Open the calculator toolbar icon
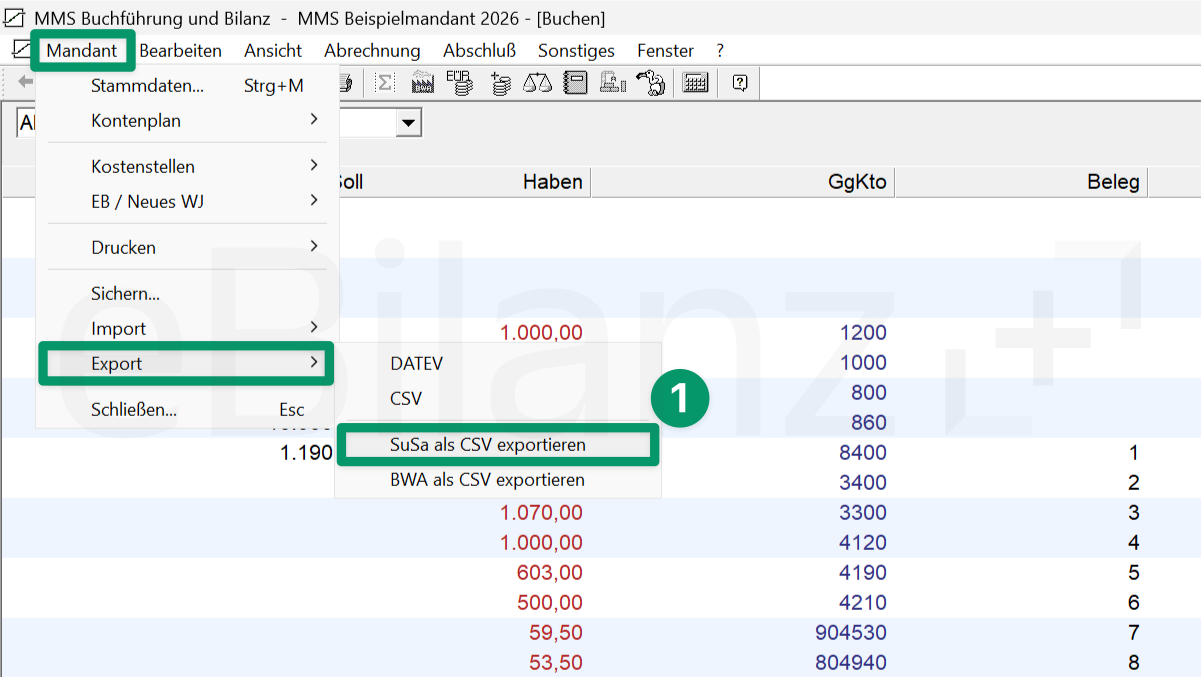Viewport: 1201px width, 677px height. (x=696, y=83)
